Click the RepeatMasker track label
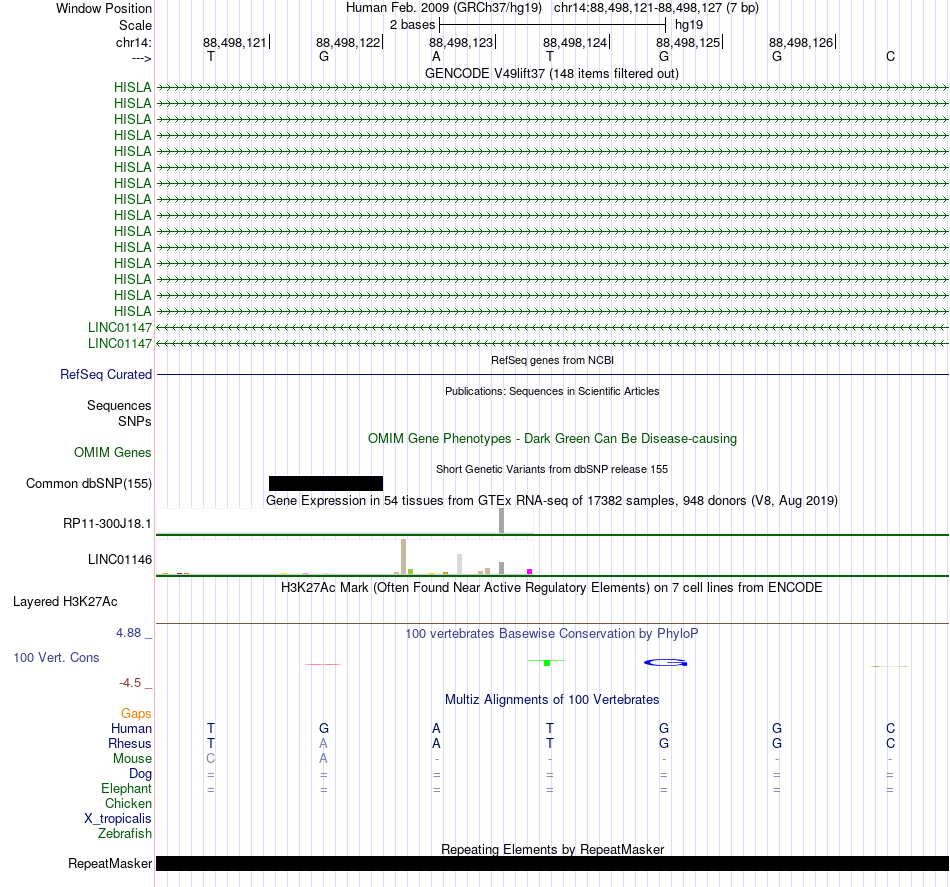The height and width of the screenshot is (887, 950). tap(110, 863)
